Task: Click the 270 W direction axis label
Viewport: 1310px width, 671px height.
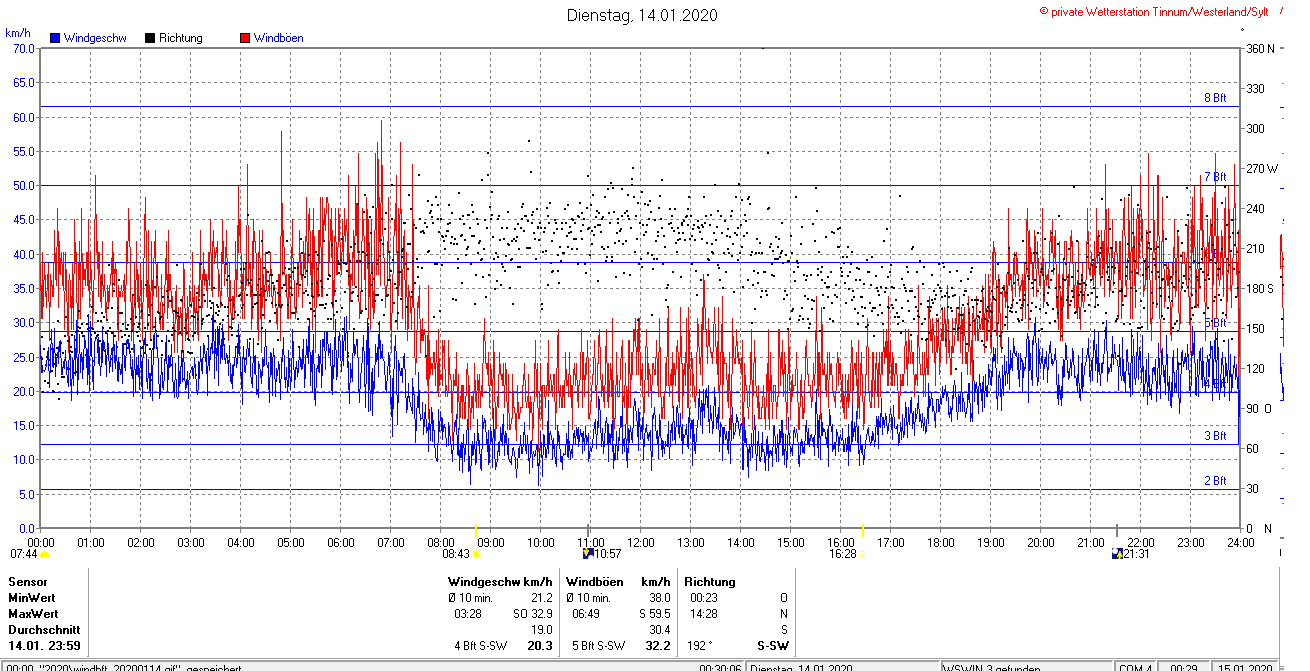Action: [1260, 169]
